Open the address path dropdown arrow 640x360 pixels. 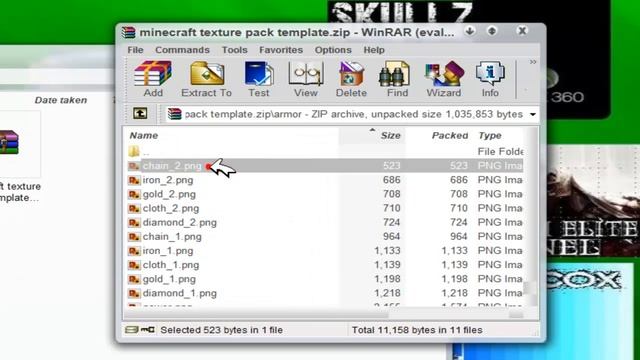coord(533,115)
